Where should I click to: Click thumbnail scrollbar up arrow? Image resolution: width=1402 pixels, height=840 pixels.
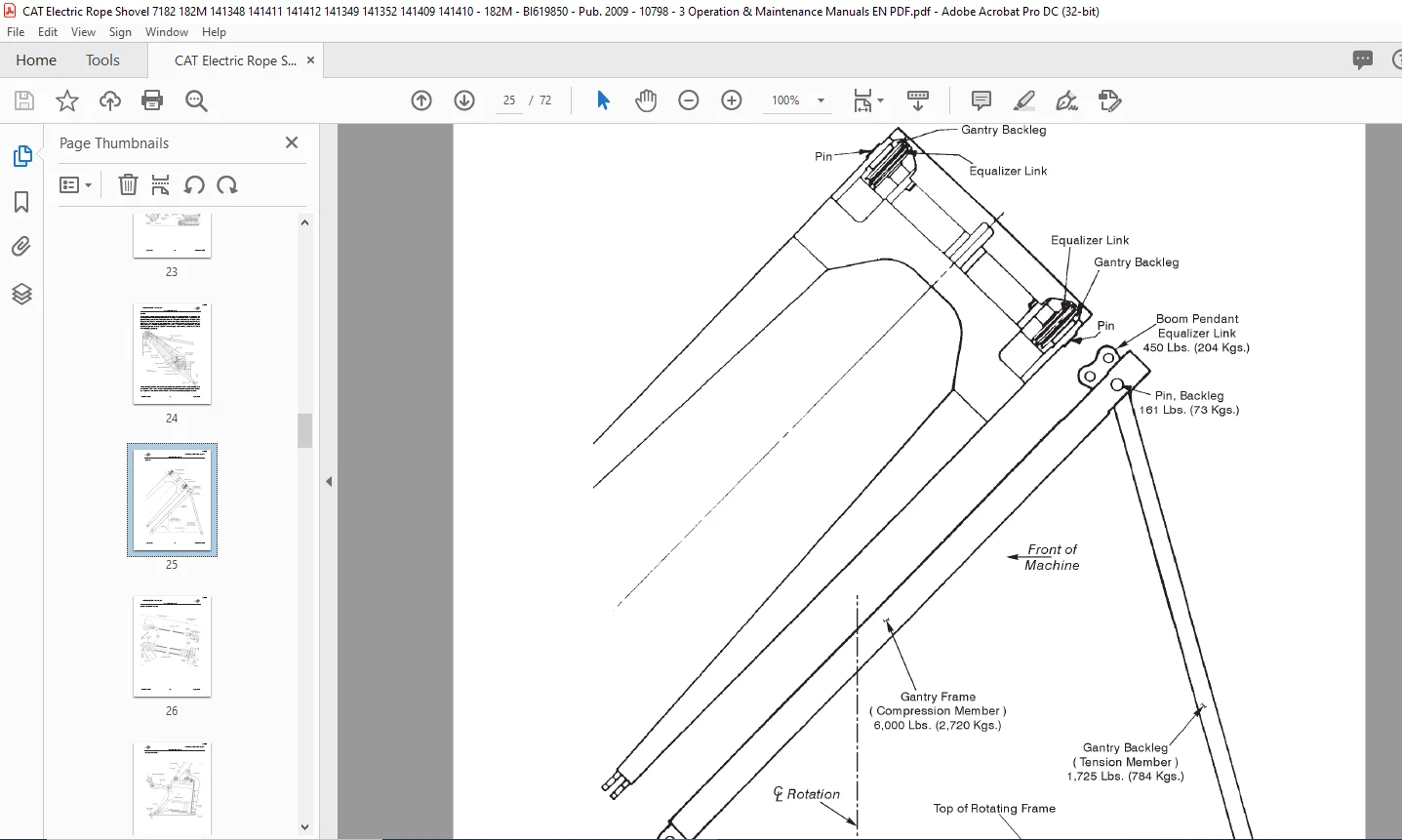coord(304,222)
